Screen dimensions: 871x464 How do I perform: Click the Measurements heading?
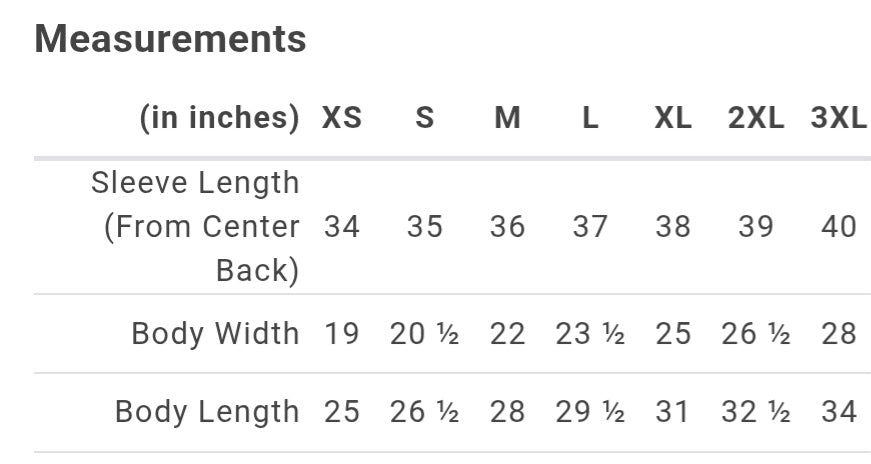tap(170, 39)
